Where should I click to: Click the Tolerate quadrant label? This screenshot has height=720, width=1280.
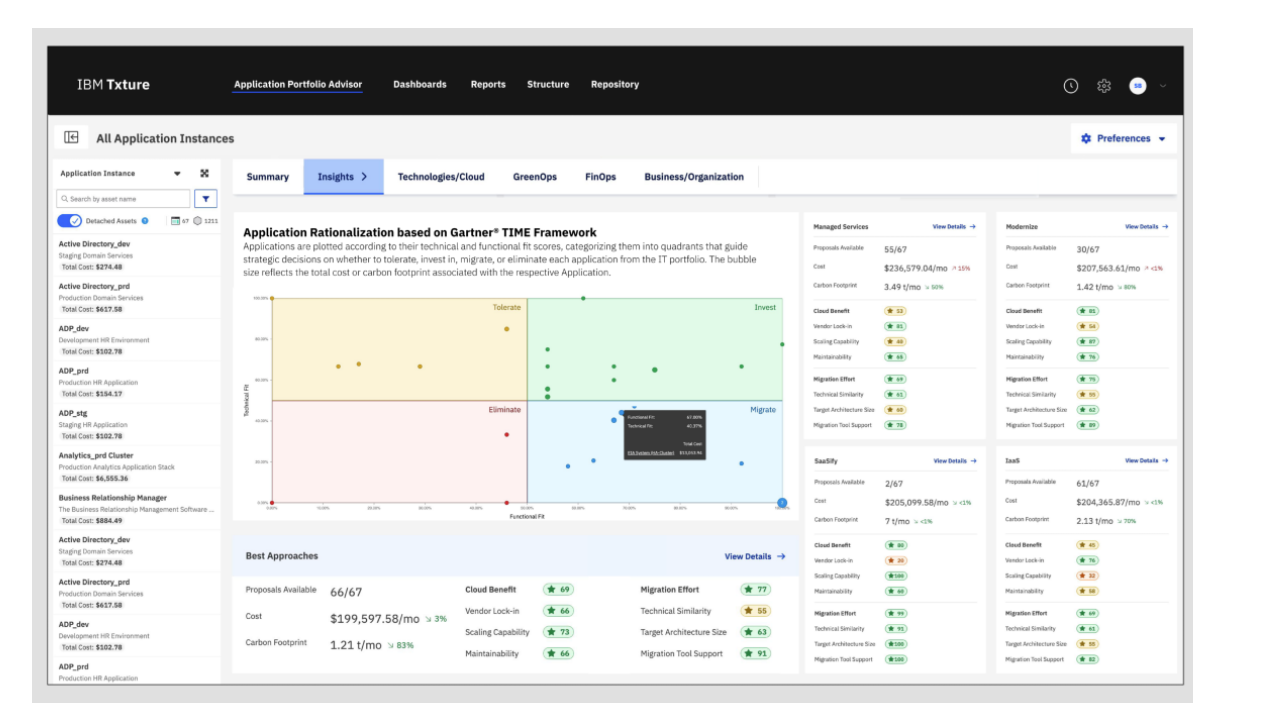pyautogui.click(x=507, y=308)
